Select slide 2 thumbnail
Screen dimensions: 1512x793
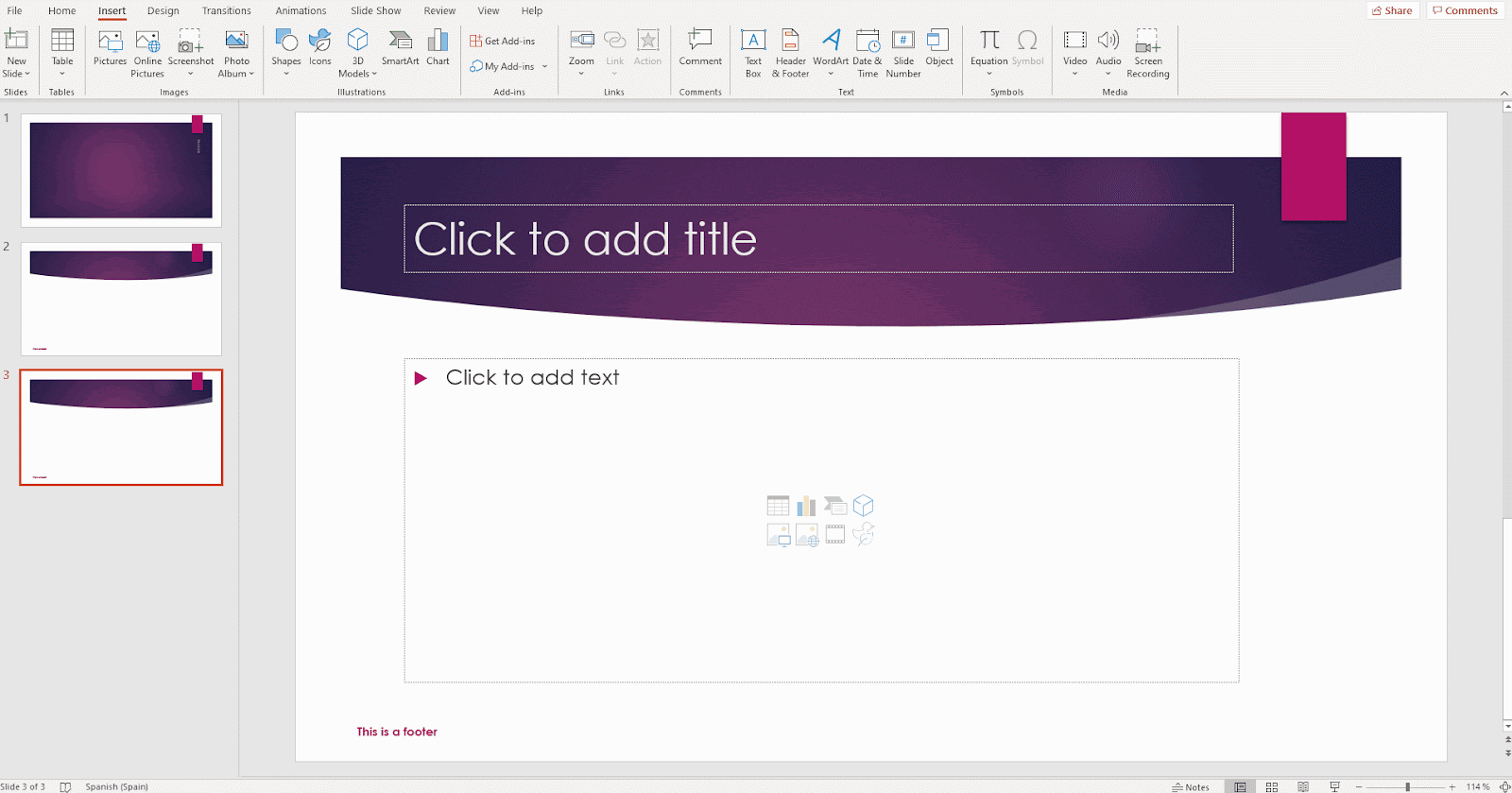(121, 299)
